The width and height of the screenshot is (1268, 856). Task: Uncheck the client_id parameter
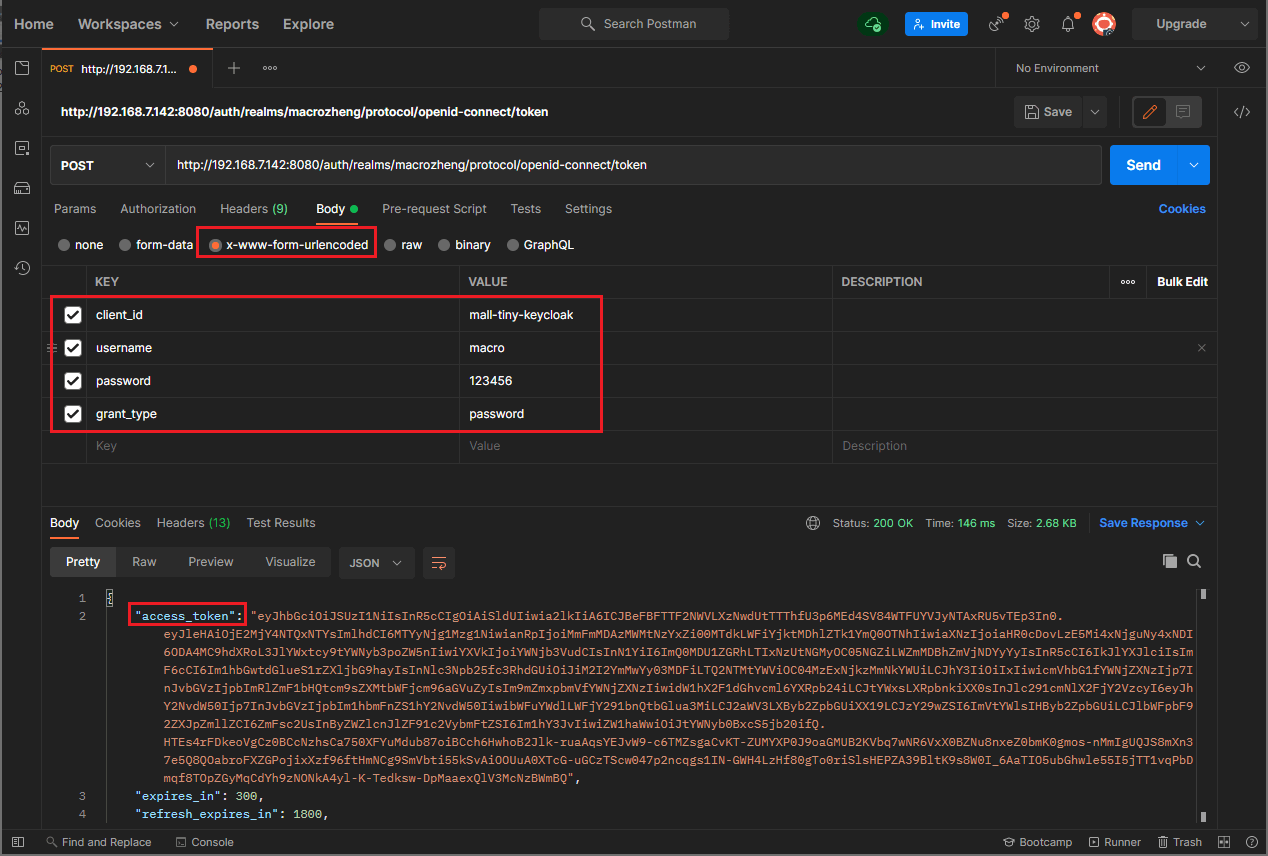tap(73, 315)
